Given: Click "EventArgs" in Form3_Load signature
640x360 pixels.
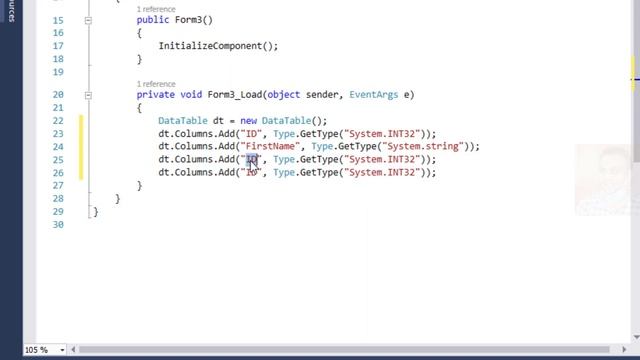Looking at the screenshot, I should click(373, 95).
